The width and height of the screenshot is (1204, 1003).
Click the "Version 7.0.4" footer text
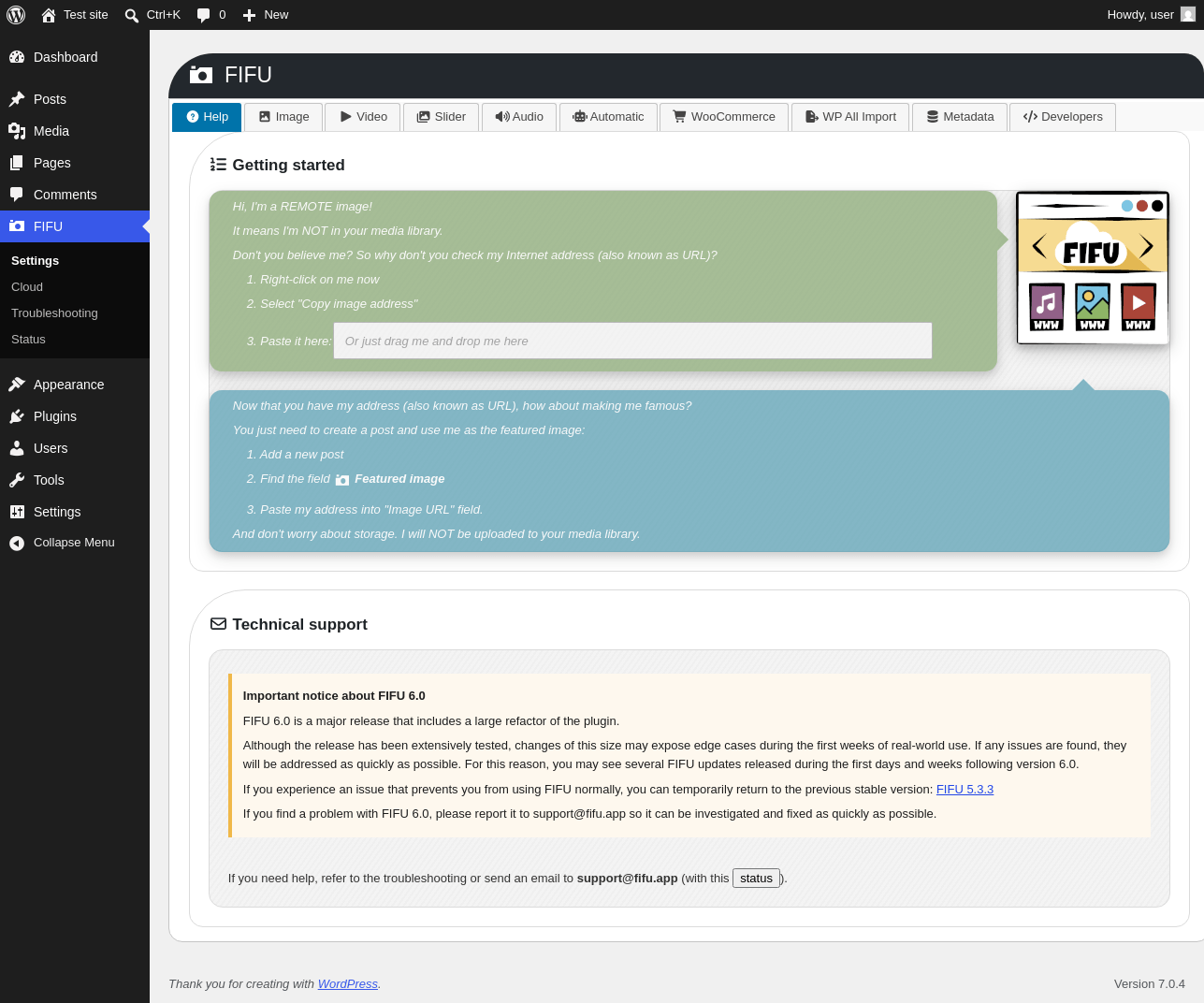point(1149,984)
